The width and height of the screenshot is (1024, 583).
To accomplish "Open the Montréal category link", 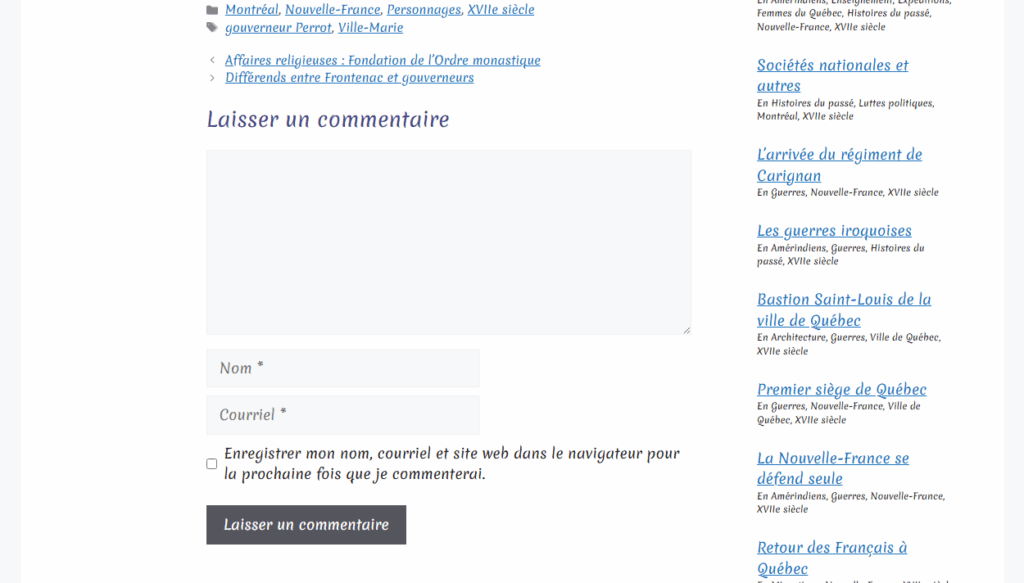I will pyautogui.click(x=251, y=10).
